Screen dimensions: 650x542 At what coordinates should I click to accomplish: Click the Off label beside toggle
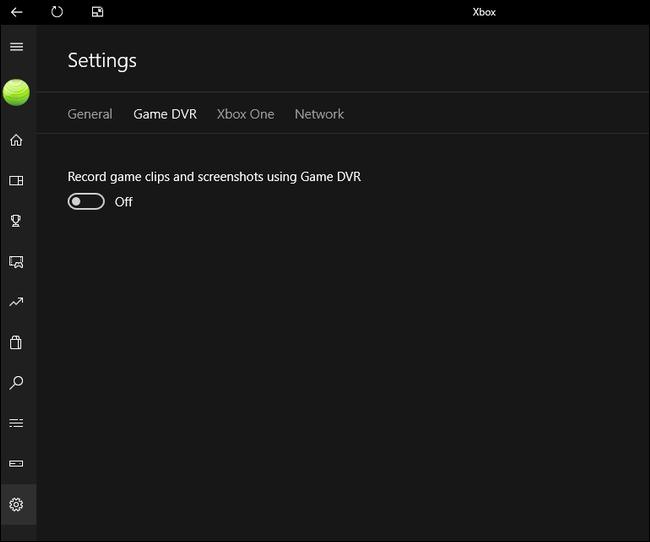(124, 202)
